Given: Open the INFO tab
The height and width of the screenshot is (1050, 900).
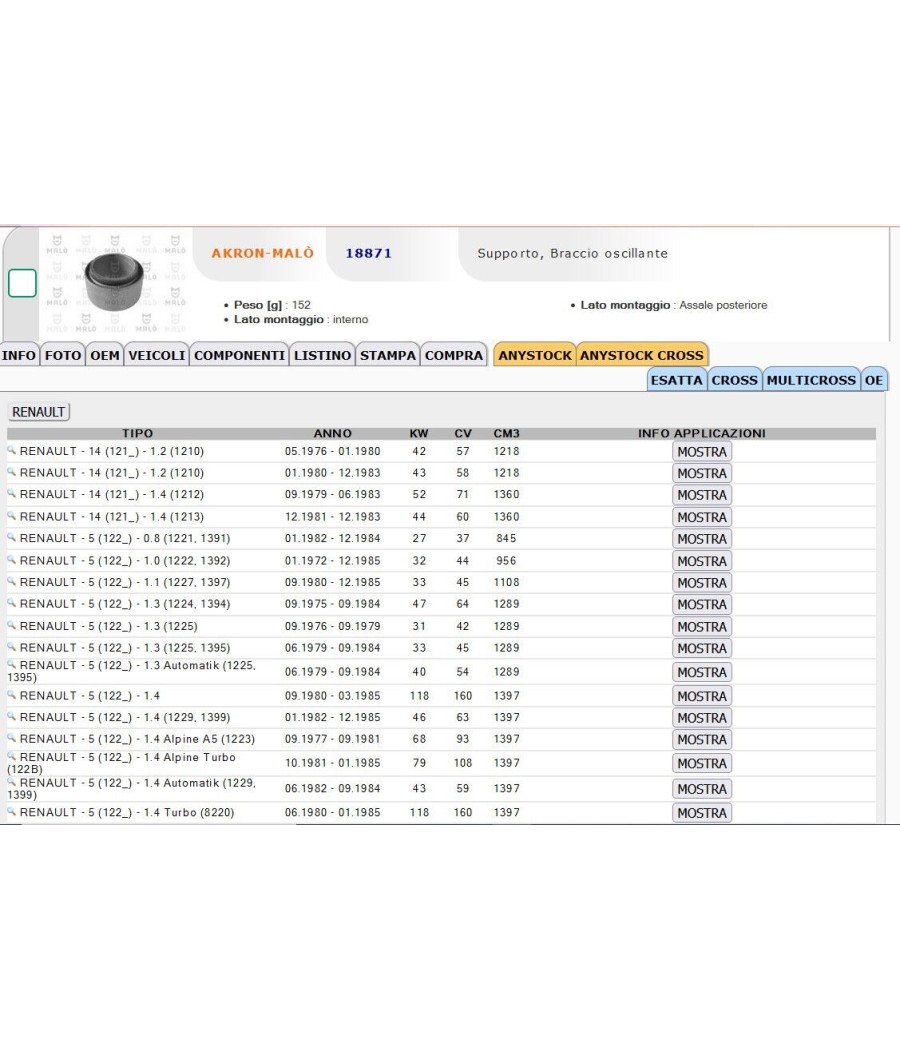Looking at the screenshot, I should pyautogui.click(x=19, y=355).
